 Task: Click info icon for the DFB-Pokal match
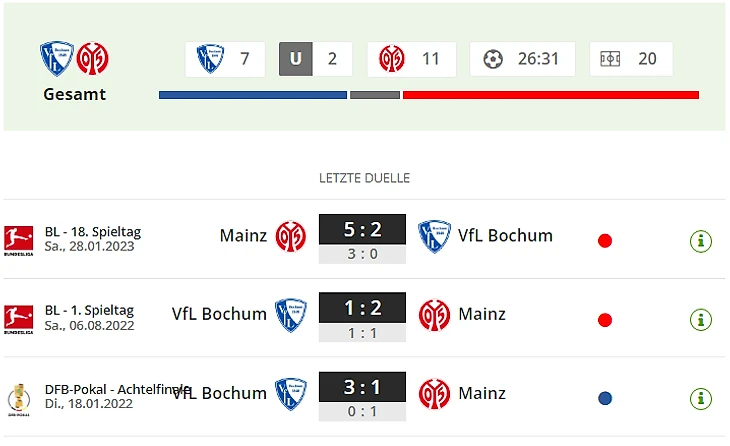coord(701,398)
